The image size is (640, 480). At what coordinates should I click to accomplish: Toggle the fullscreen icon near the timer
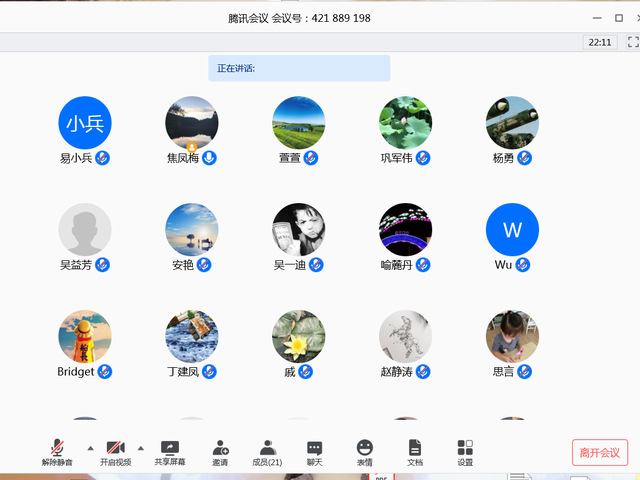[633, 42]
